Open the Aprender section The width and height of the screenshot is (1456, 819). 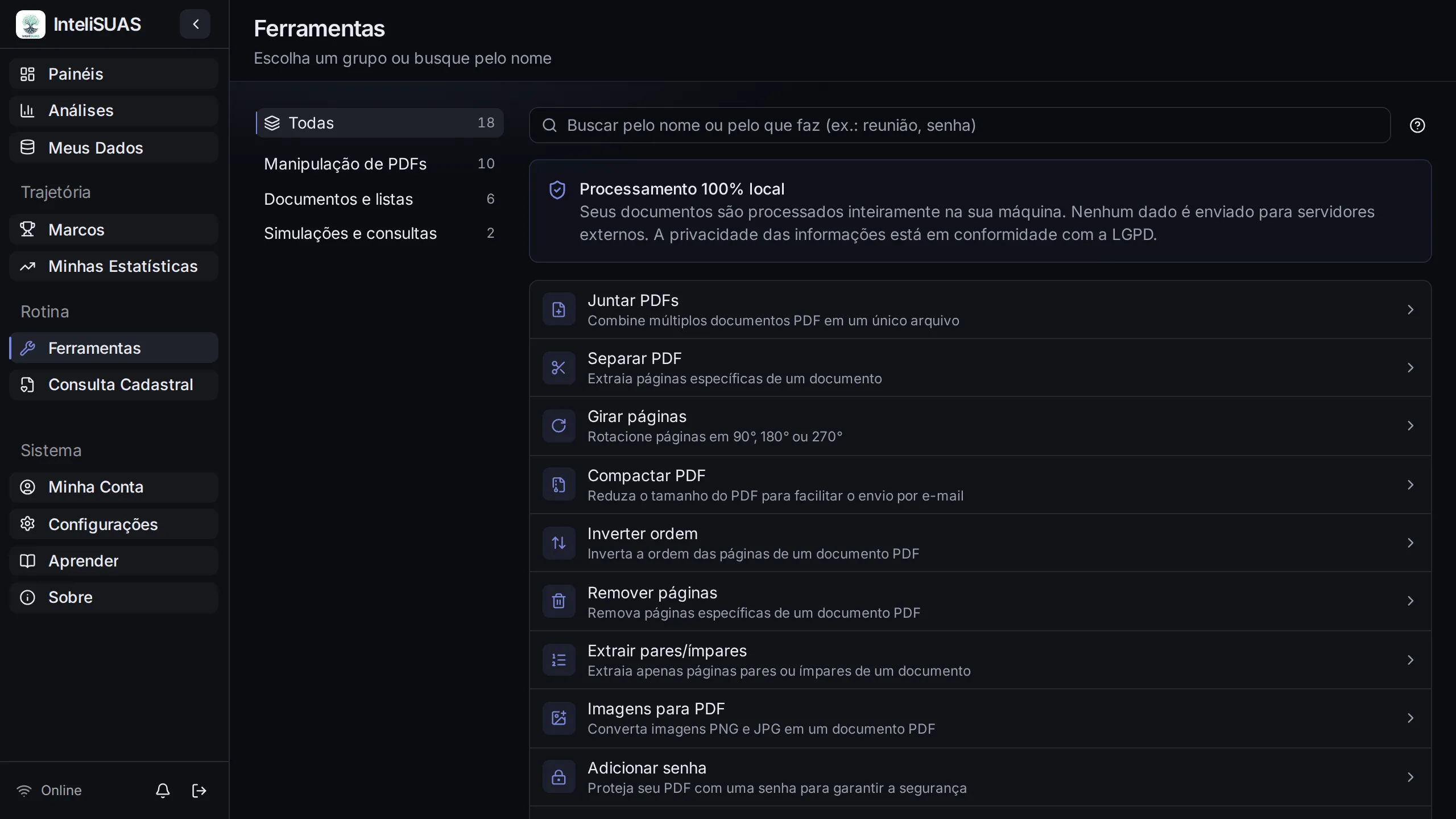(114, 561)
